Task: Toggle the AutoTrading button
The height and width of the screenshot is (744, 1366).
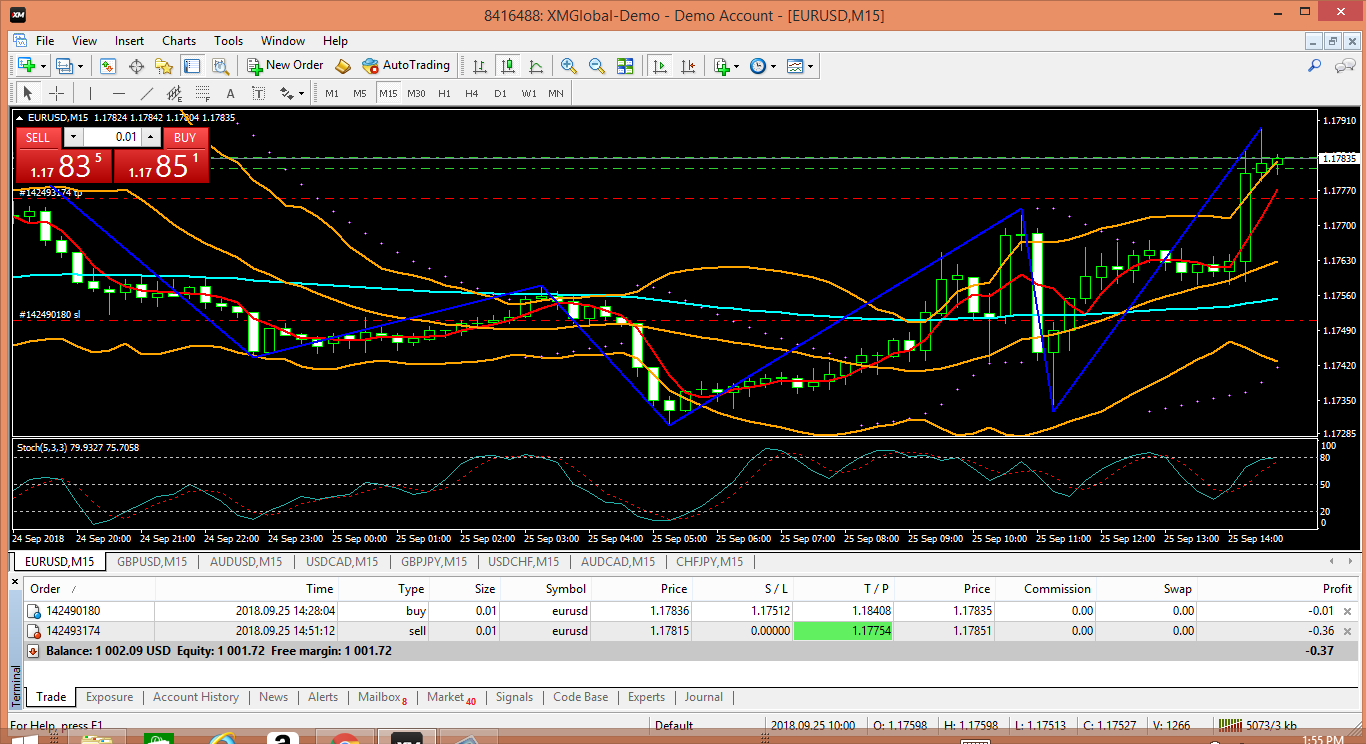Action: pyautogui.click(x=406, y=66)
